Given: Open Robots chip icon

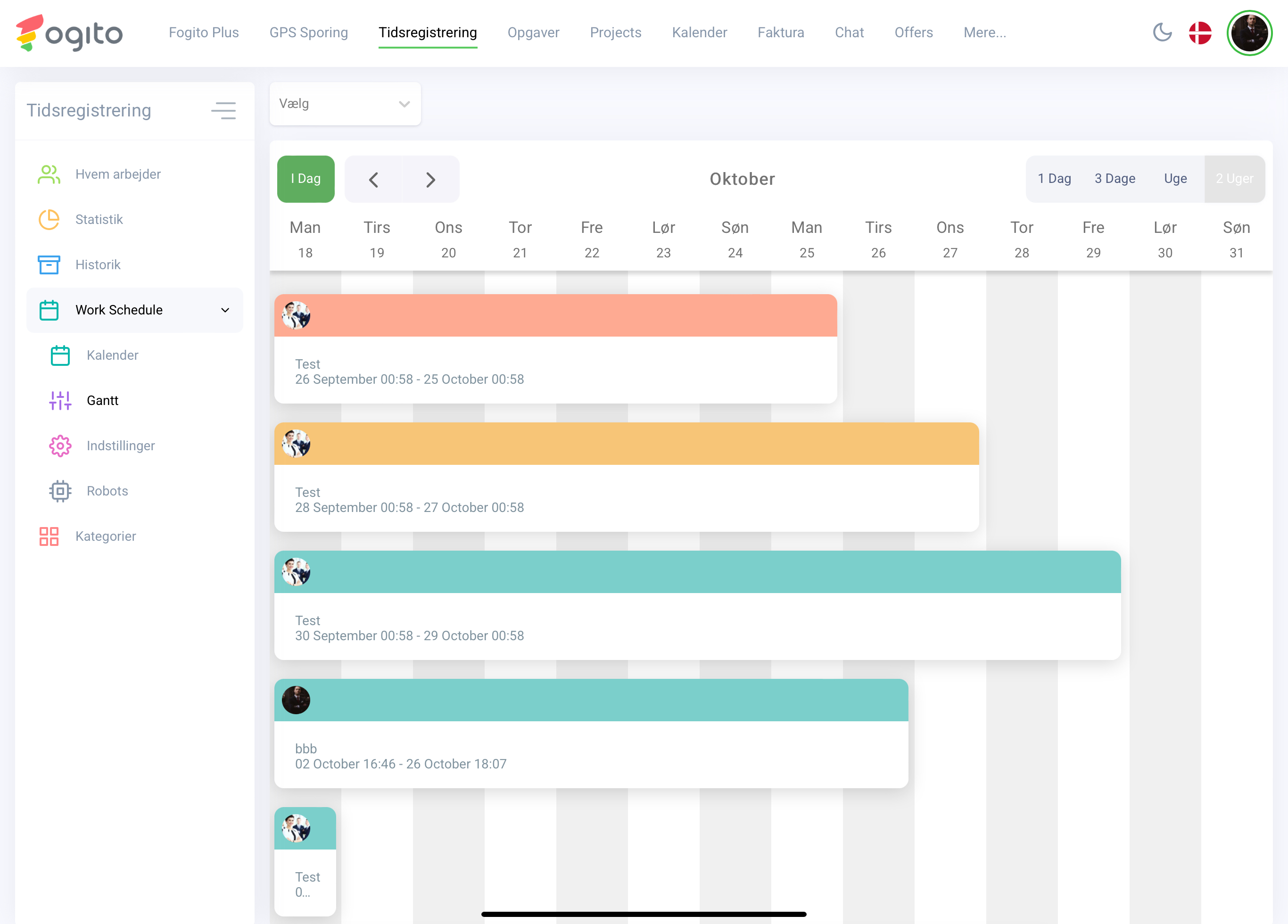Looking at the screenshot, I should coord(60,491).
